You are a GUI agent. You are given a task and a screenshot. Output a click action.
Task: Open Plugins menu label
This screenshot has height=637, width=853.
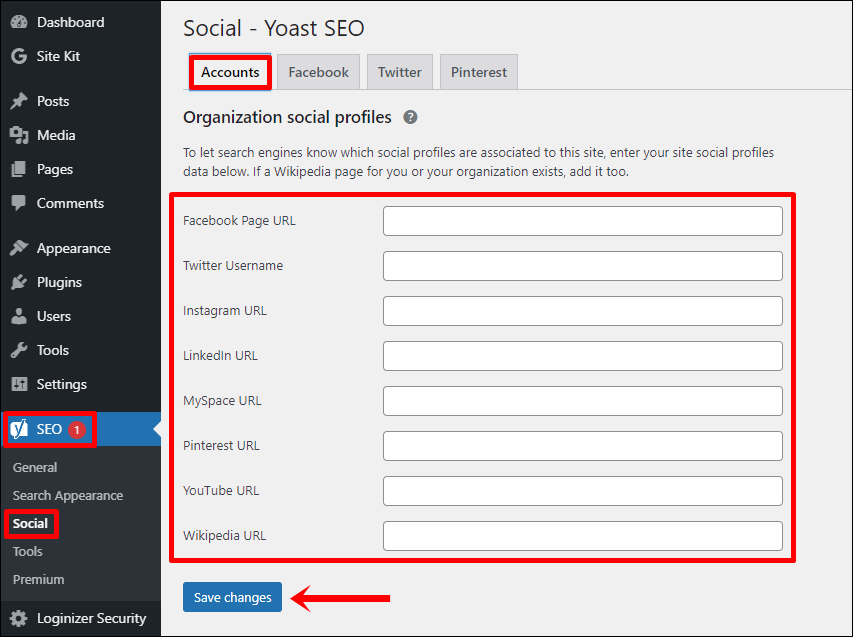59,283
